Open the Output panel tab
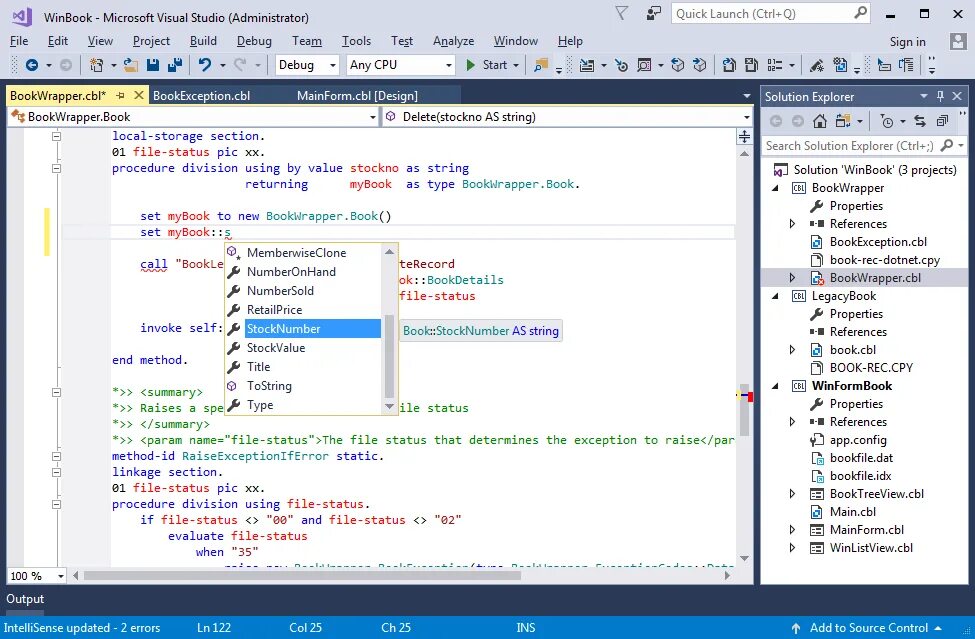 point(25,599)
